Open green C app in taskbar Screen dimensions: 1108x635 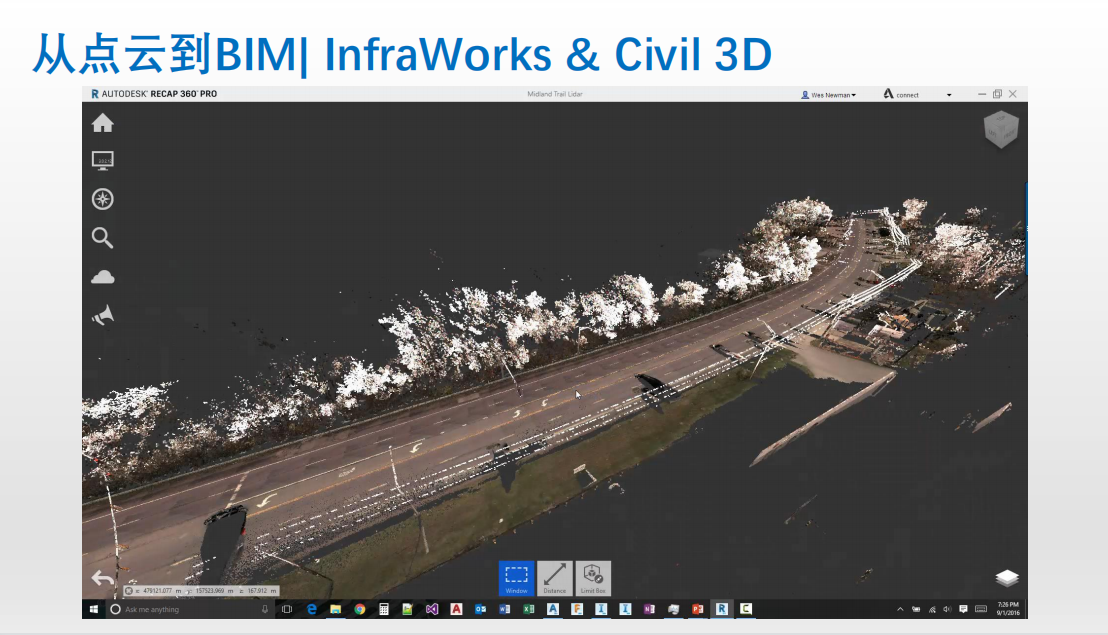click(x=745, y=609)
